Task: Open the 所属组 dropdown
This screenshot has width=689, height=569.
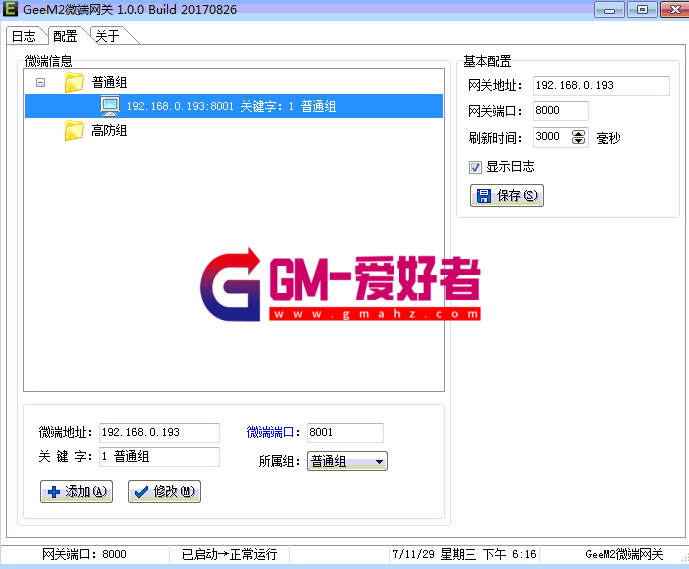Action: 347,461
